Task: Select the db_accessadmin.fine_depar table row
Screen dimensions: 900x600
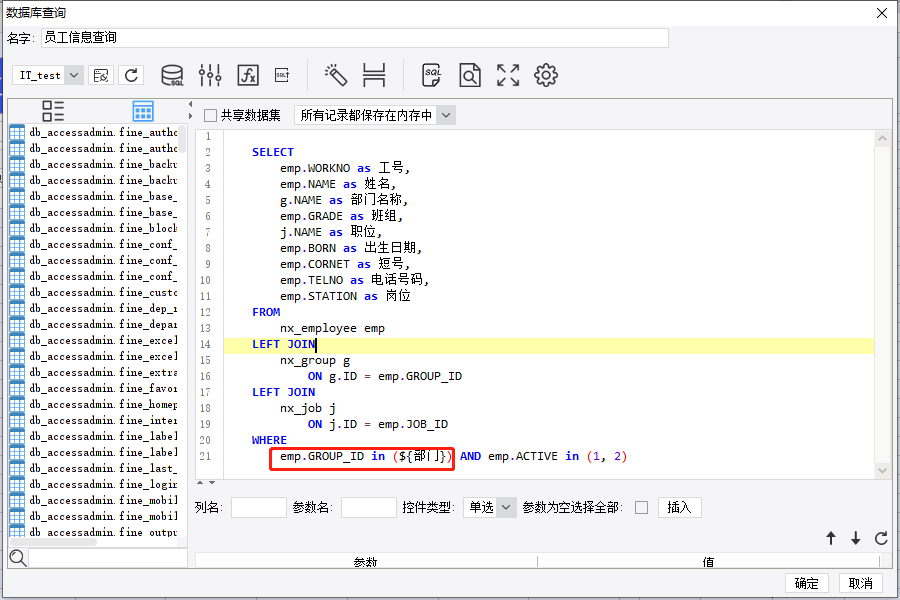Action: click(94, 325)
